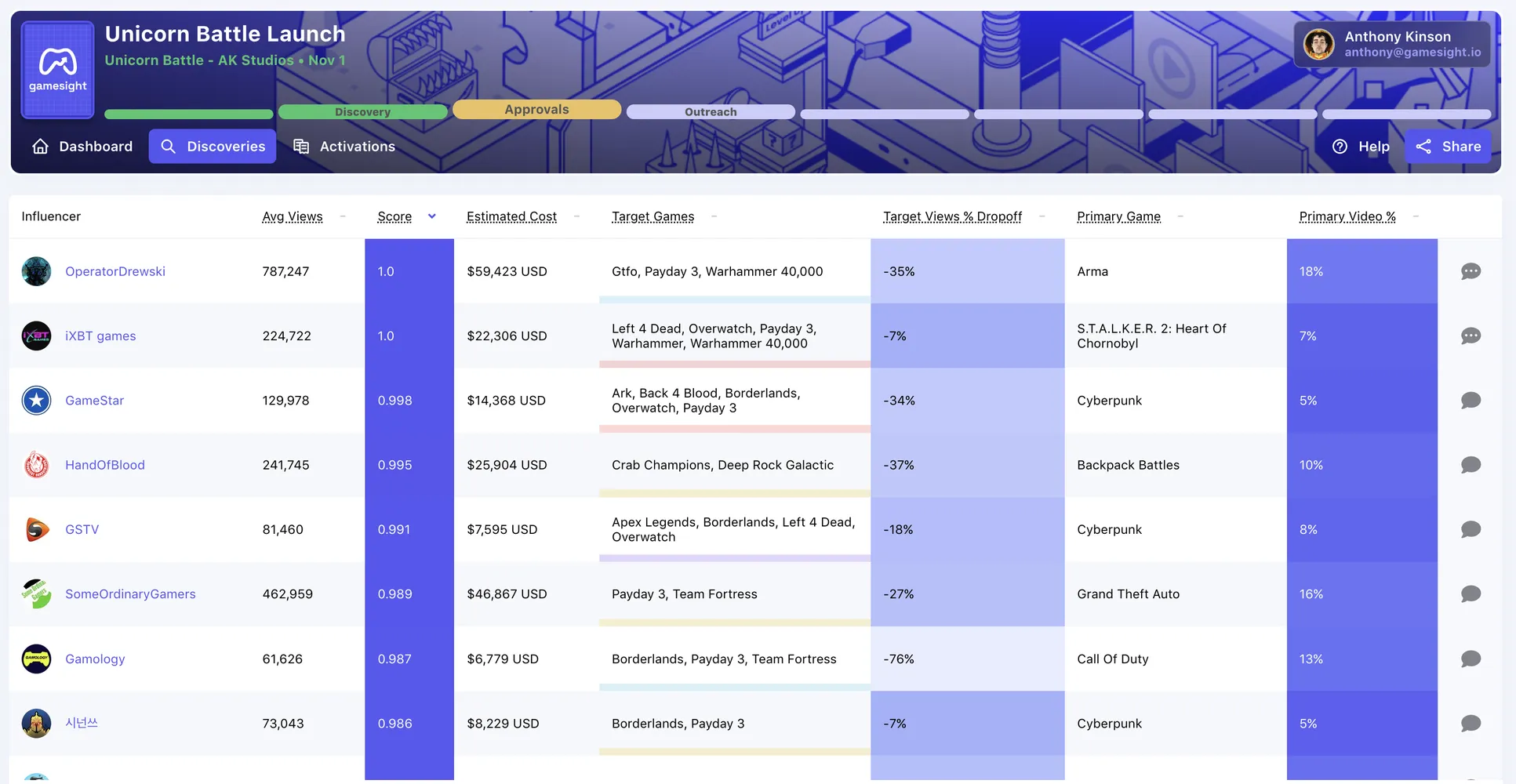Open comment bubble for GSTV row
1516x784 pixels.
tap(1471, 529)
